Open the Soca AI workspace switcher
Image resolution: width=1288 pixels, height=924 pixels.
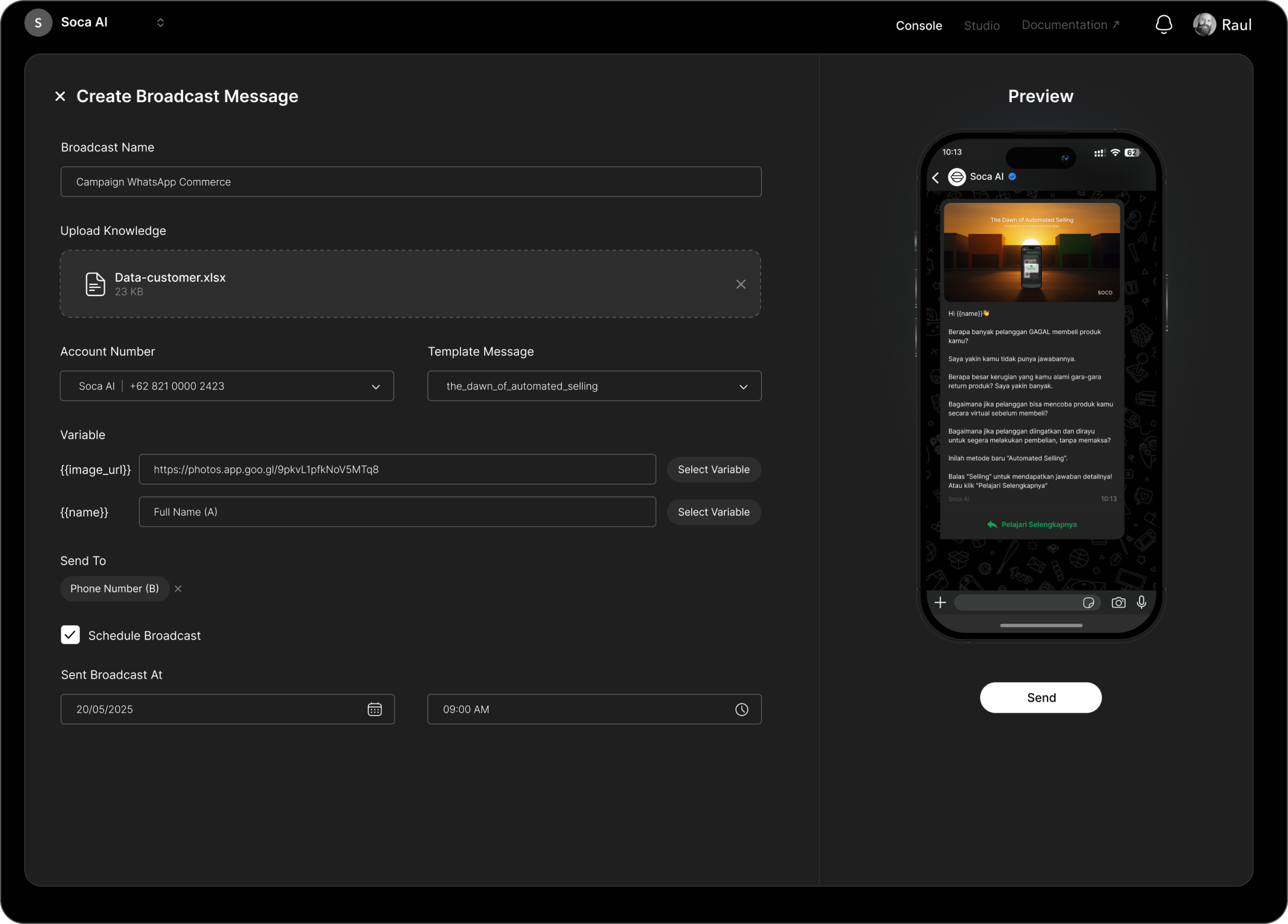[160, 22]
